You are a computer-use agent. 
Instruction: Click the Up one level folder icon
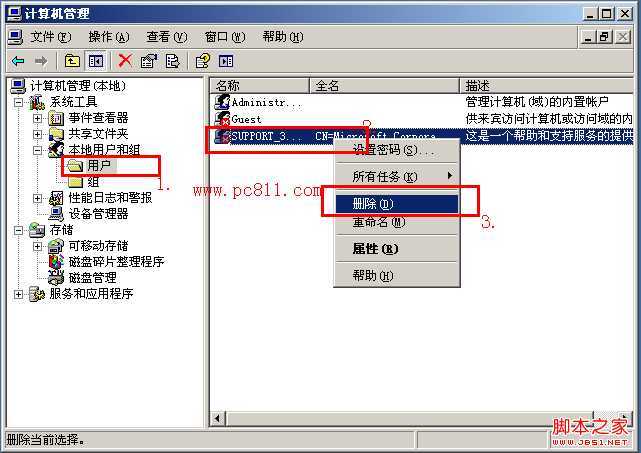coord(72,61)
